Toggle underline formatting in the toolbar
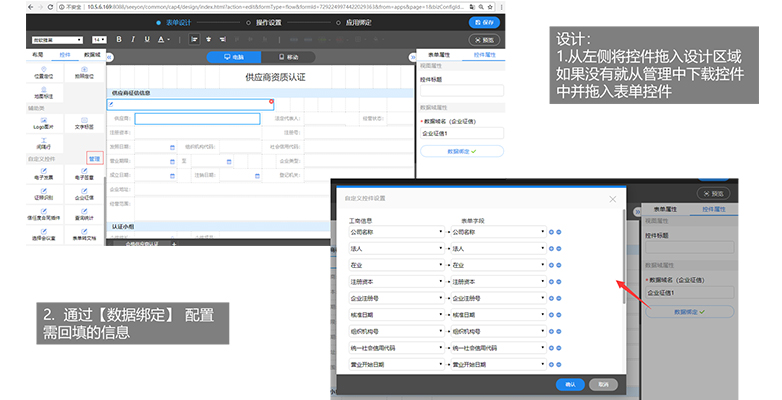 click(x=147, y=39)
